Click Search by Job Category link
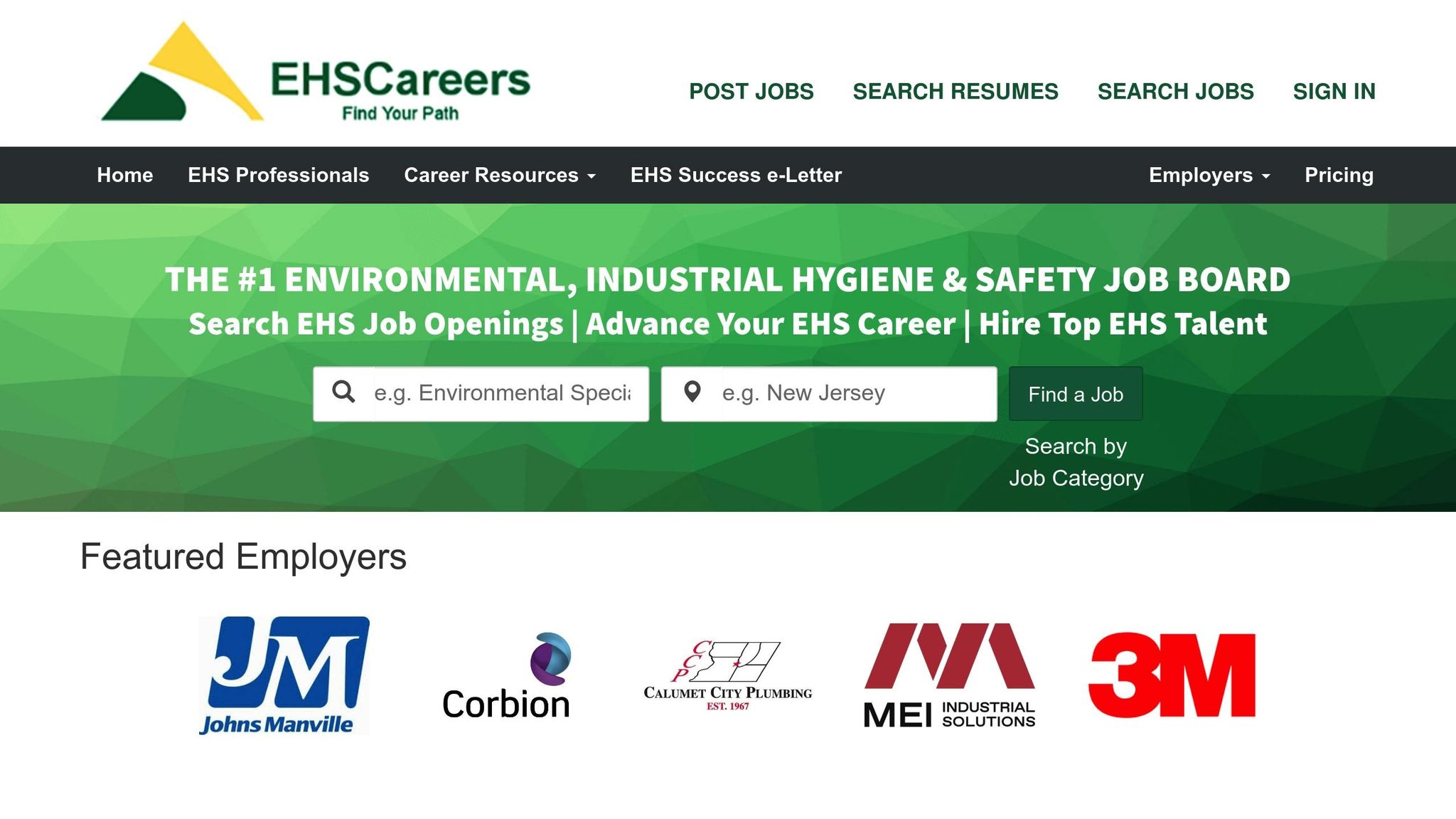 1076,462
